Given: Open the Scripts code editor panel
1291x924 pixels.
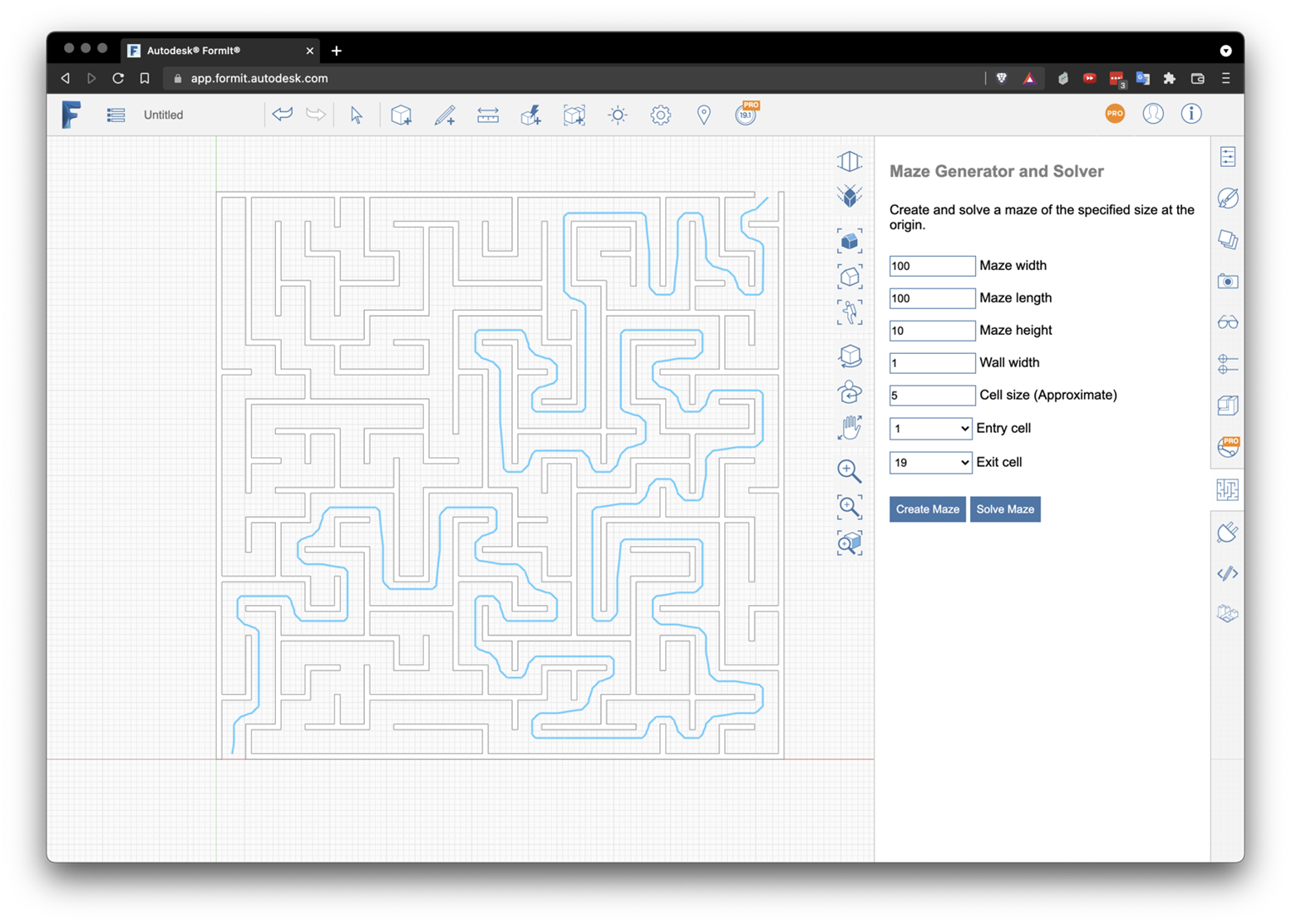Looking at the screenshot, I should point(1227,573).
